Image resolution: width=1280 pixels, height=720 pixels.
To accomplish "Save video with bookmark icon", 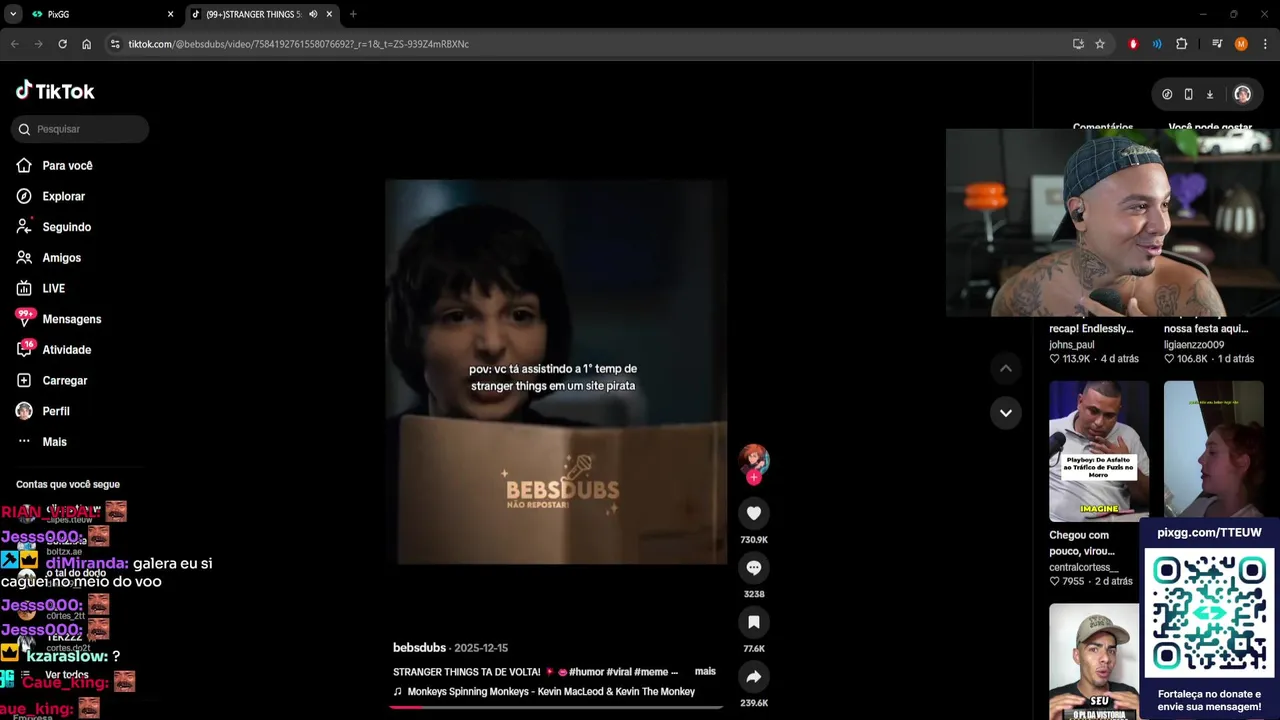I will (754, 622).
